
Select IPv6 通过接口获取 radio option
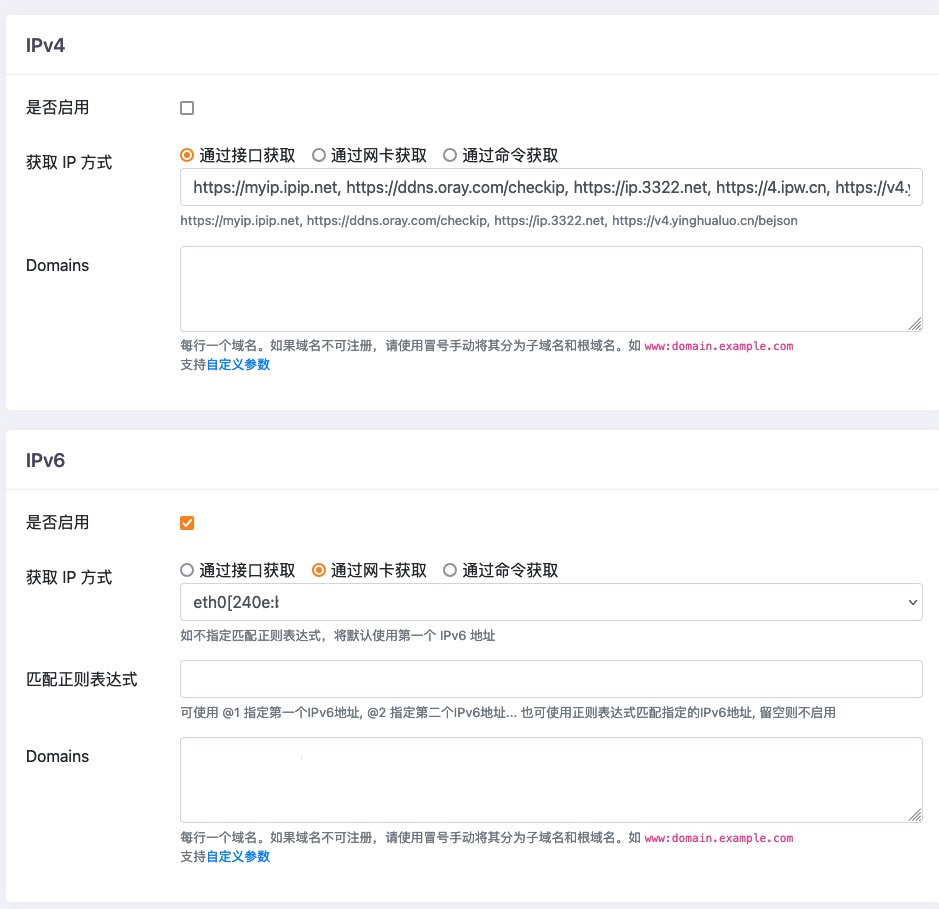pos(187,570)
